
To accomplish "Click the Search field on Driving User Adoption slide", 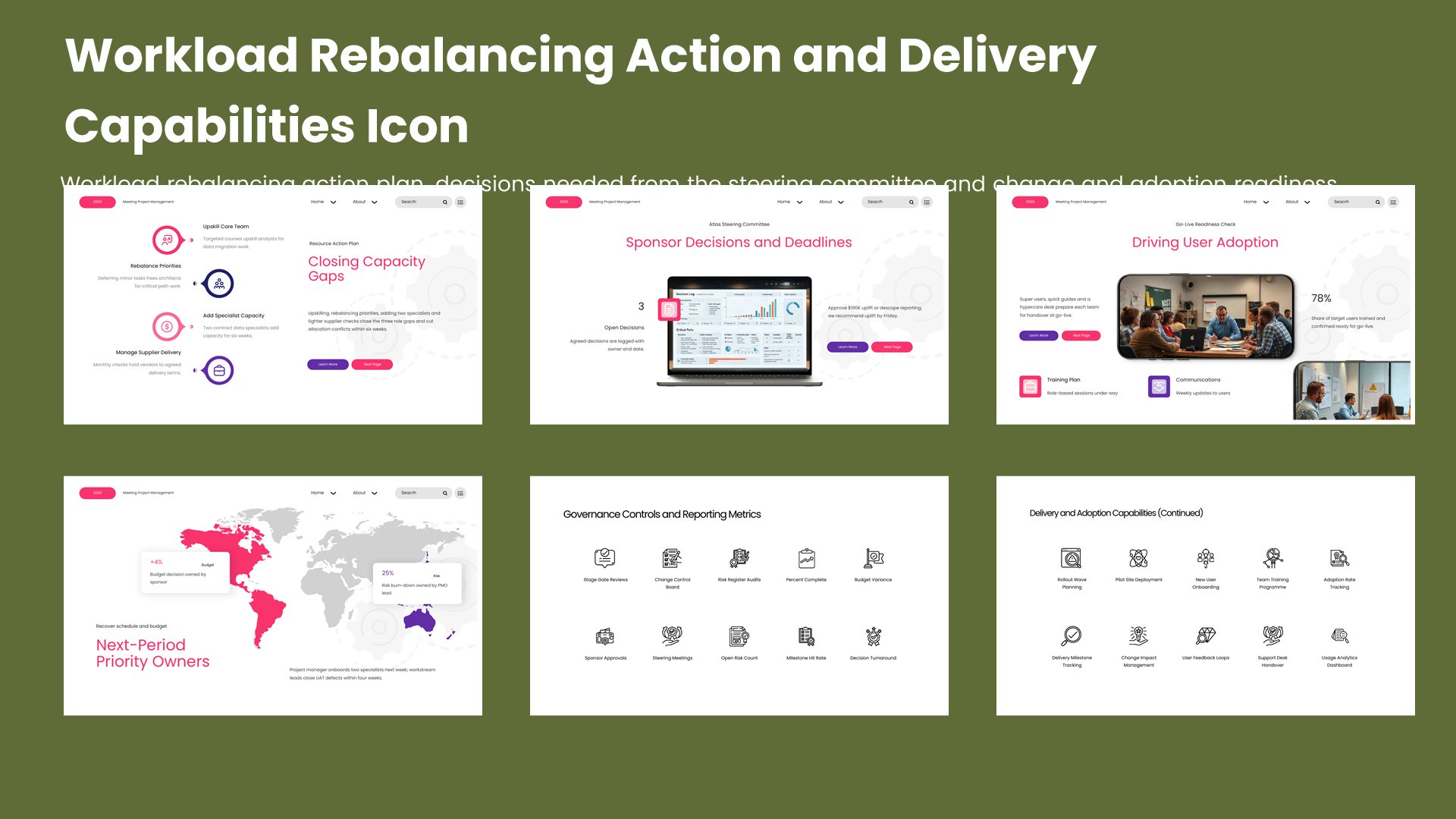I will point(1357,202).
